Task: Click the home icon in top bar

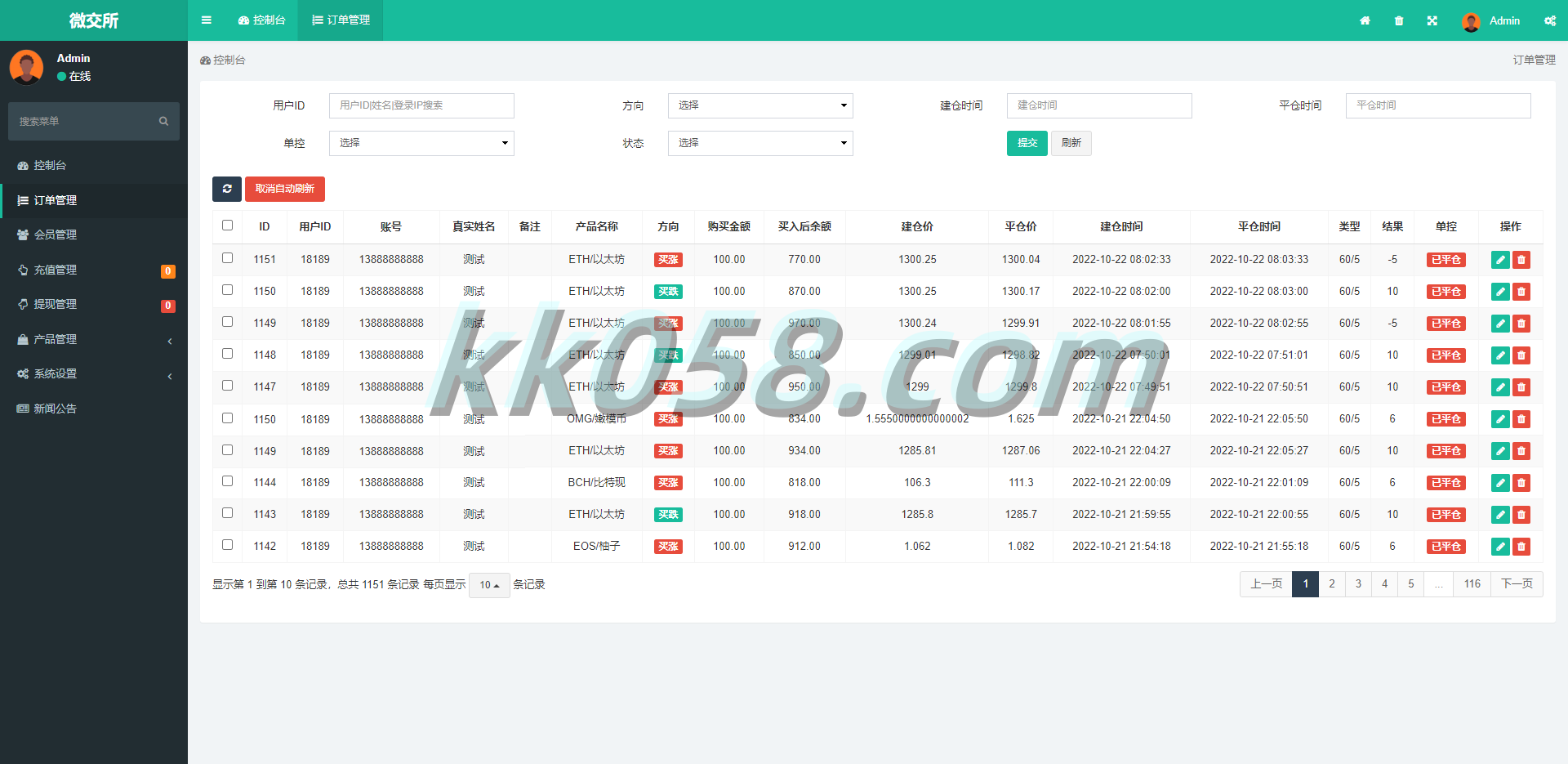Action: (1365, 20)
